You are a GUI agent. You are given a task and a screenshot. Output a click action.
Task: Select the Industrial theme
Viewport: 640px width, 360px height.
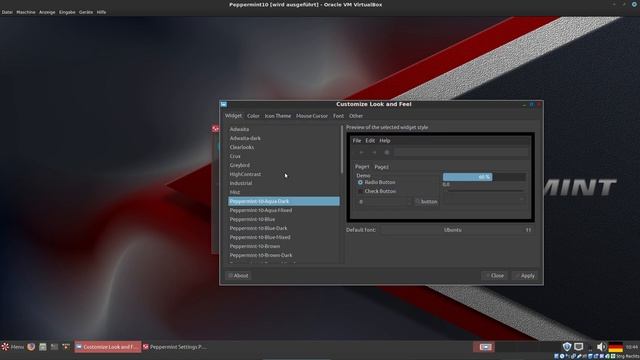pos(284,183)
